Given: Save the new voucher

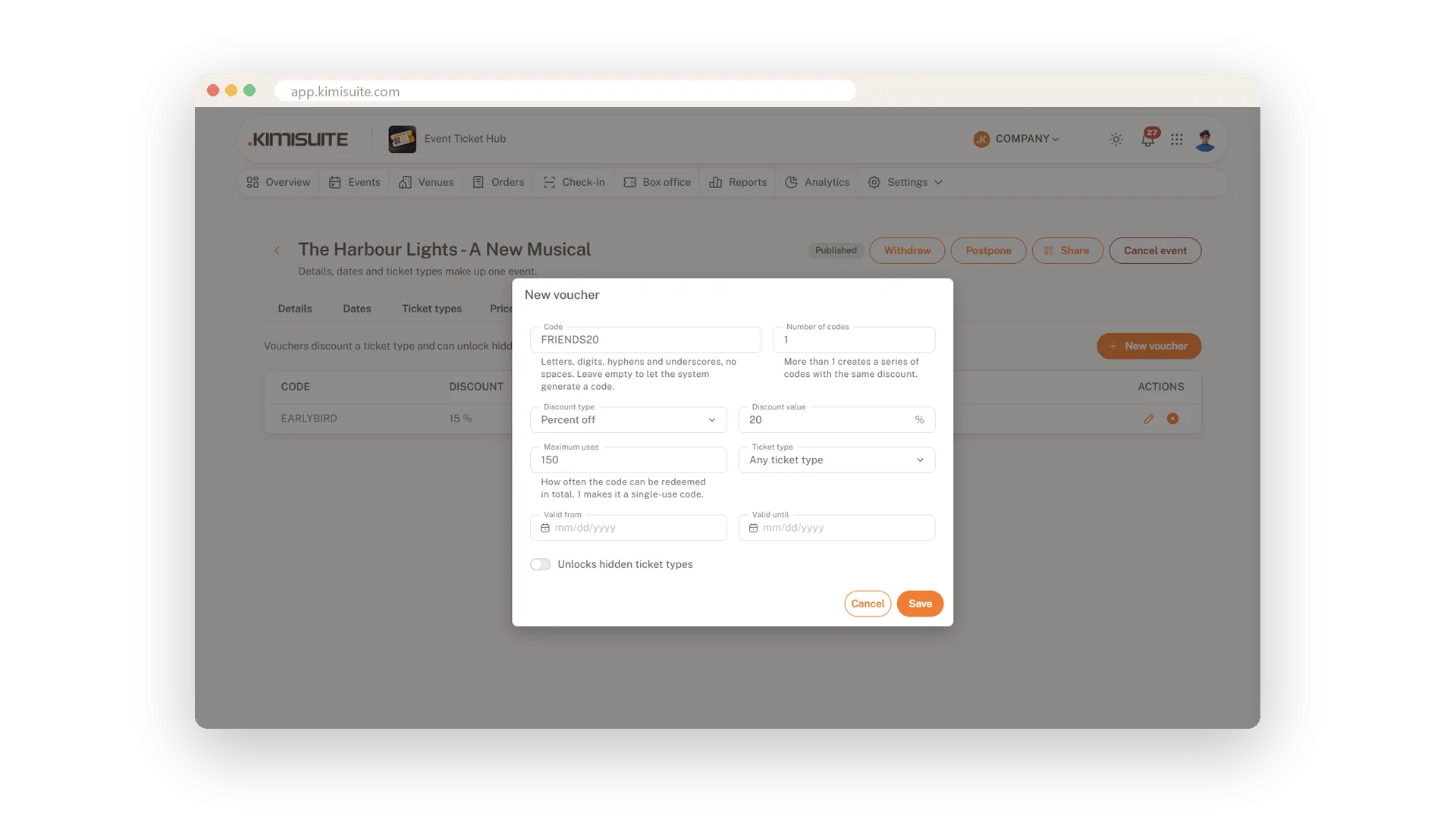Looking at the screenshot, I should 920,604.
